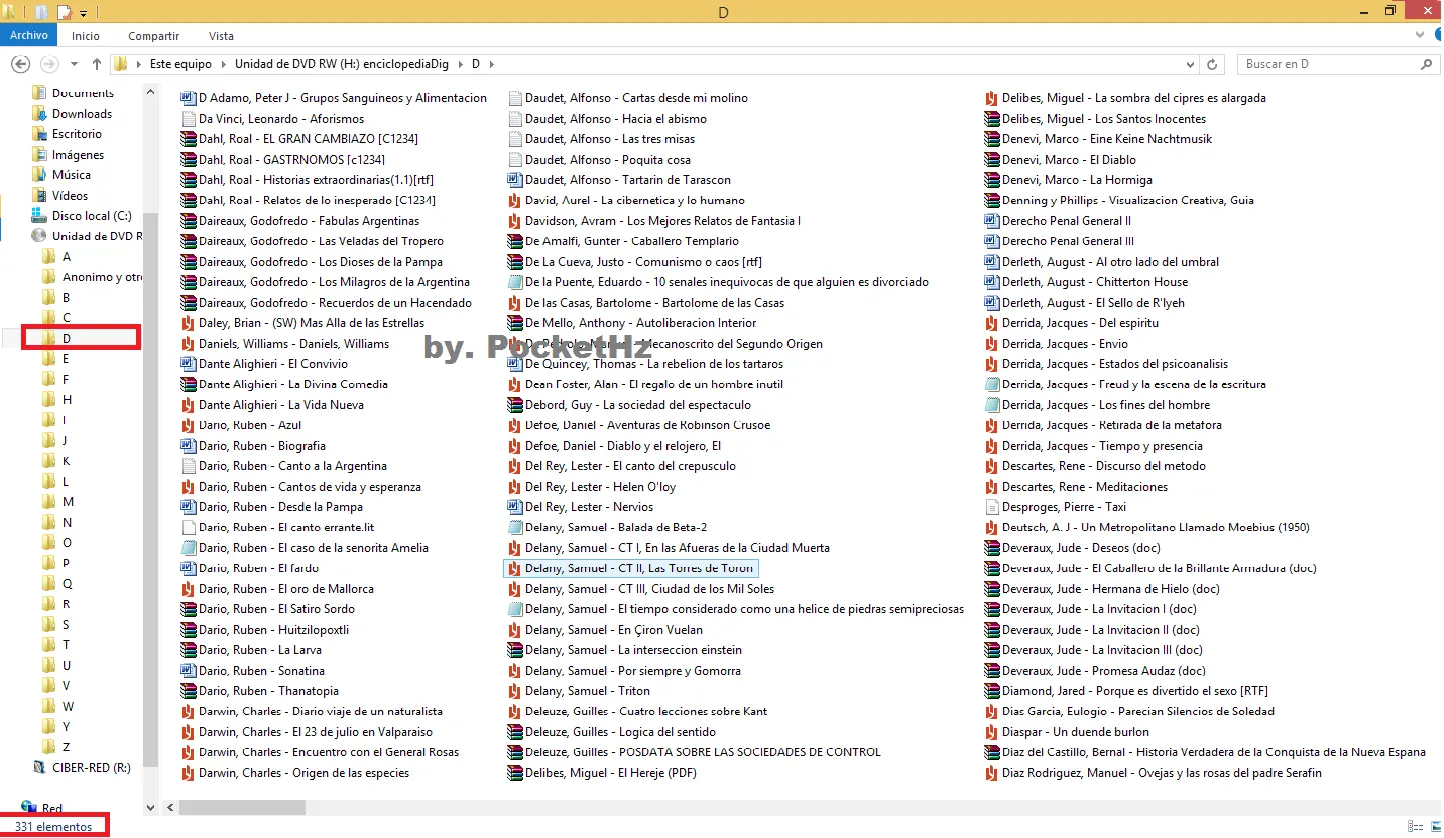Click the navigation pane's scroll down arrow
The image size is (1444, 838).
151,808
